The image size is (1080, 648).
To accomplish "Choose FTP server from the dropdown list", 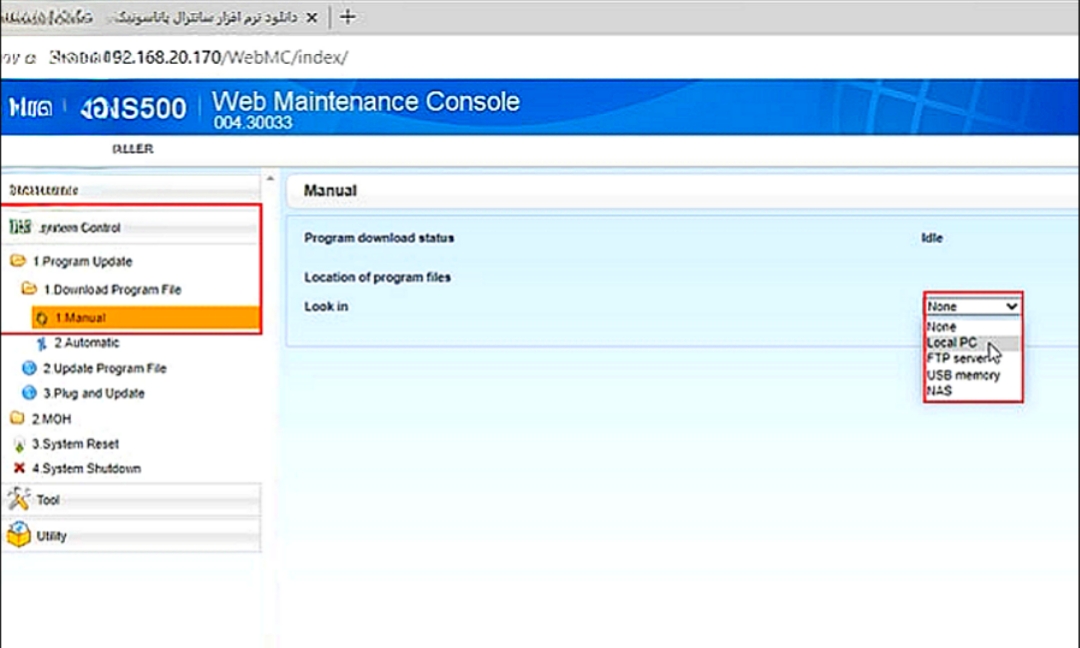I will tap(956, 359).
